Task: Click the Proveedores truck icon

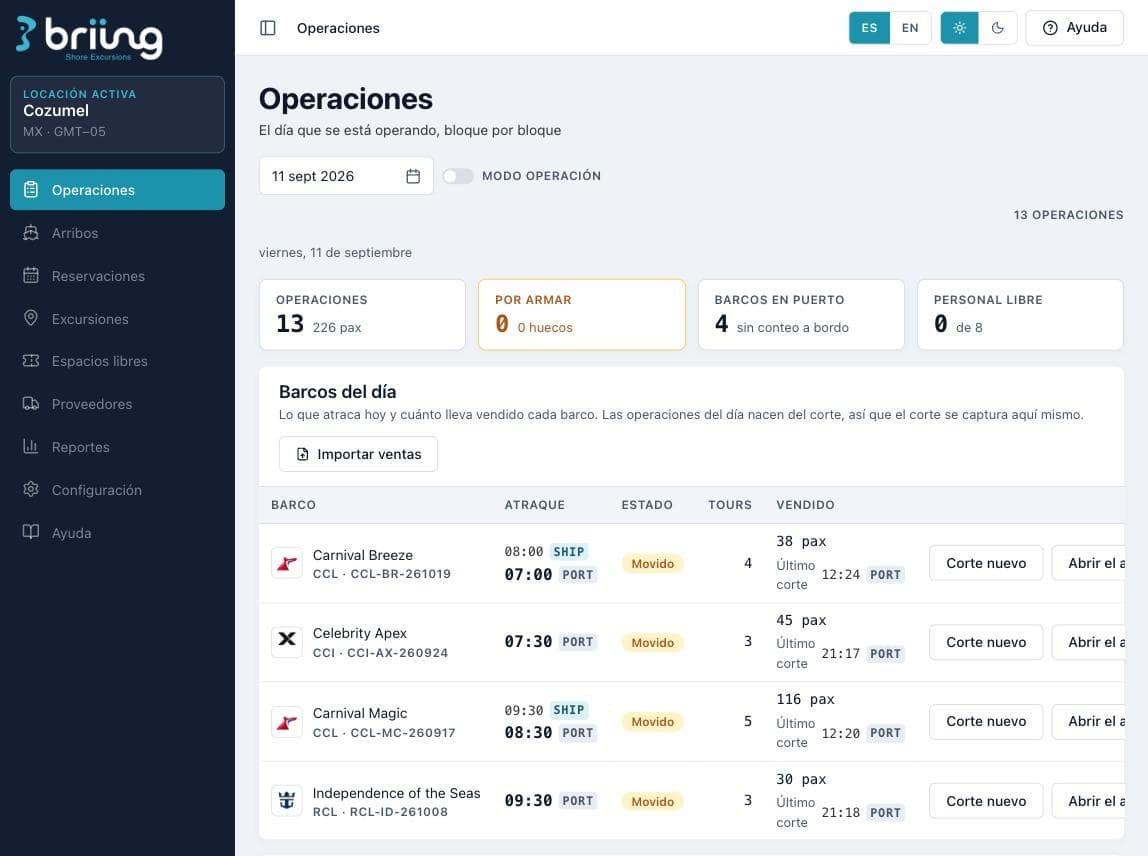Action: (31, 403)
